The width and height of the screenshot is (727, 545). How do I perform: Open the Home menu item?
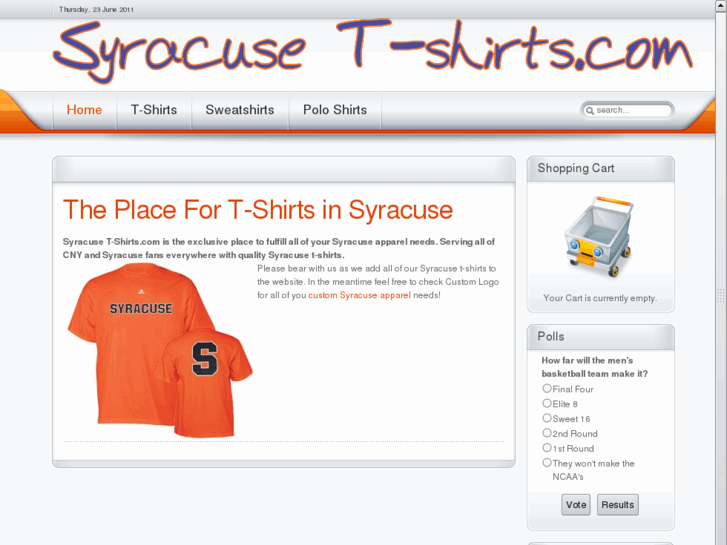click(x=84, y=110)
